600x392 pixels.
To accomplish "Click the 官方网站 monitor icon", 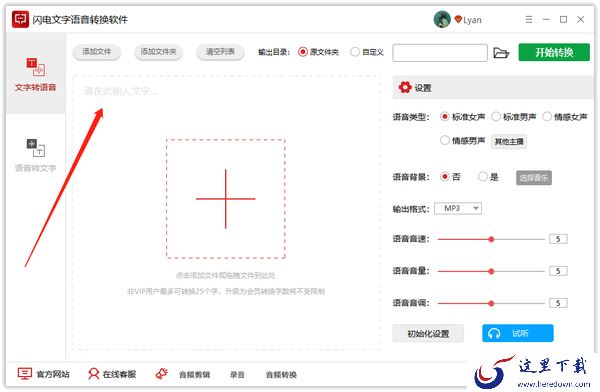I will 25,374.
